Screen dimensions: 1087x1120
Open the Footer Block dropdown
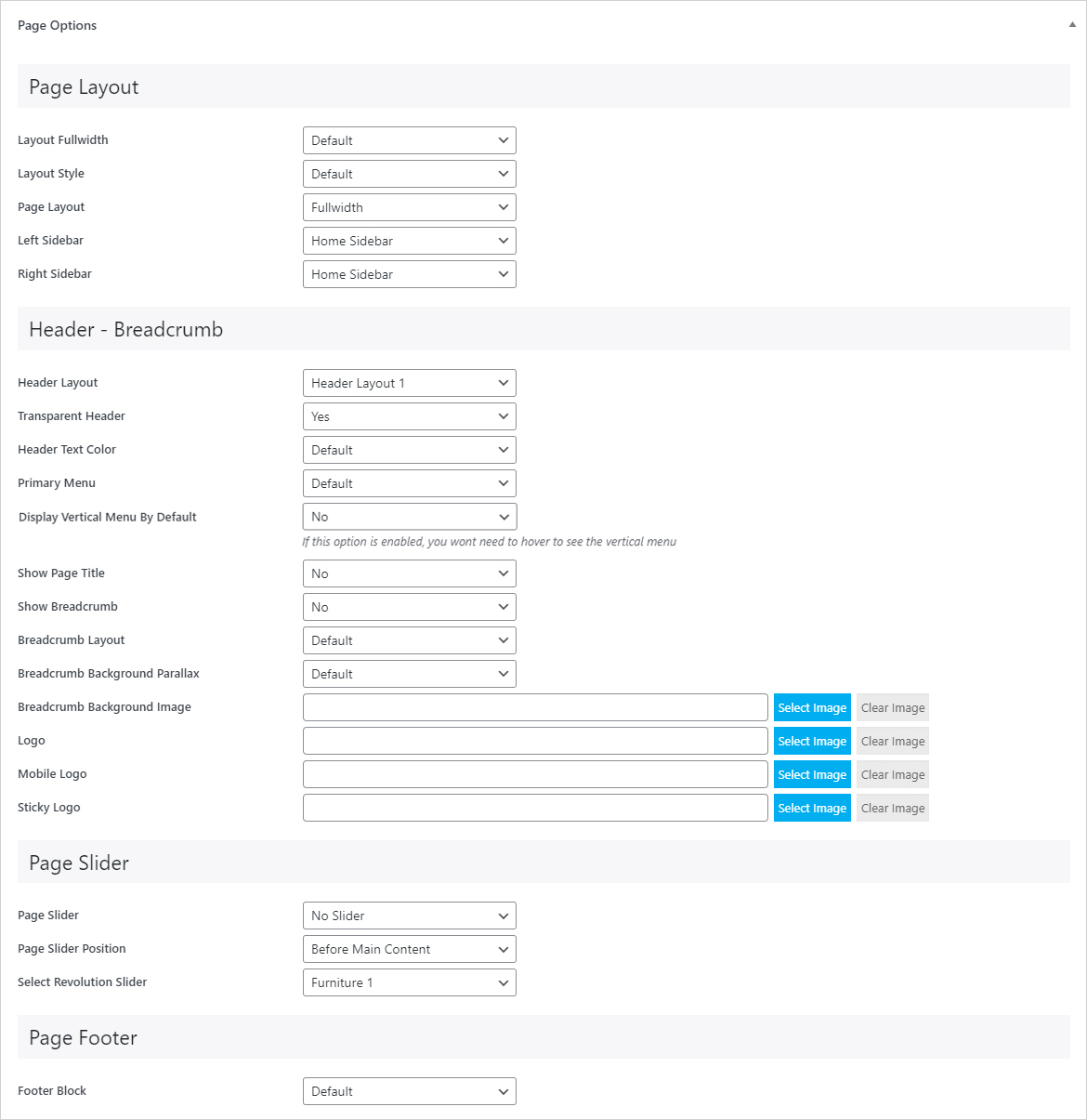409,1091
